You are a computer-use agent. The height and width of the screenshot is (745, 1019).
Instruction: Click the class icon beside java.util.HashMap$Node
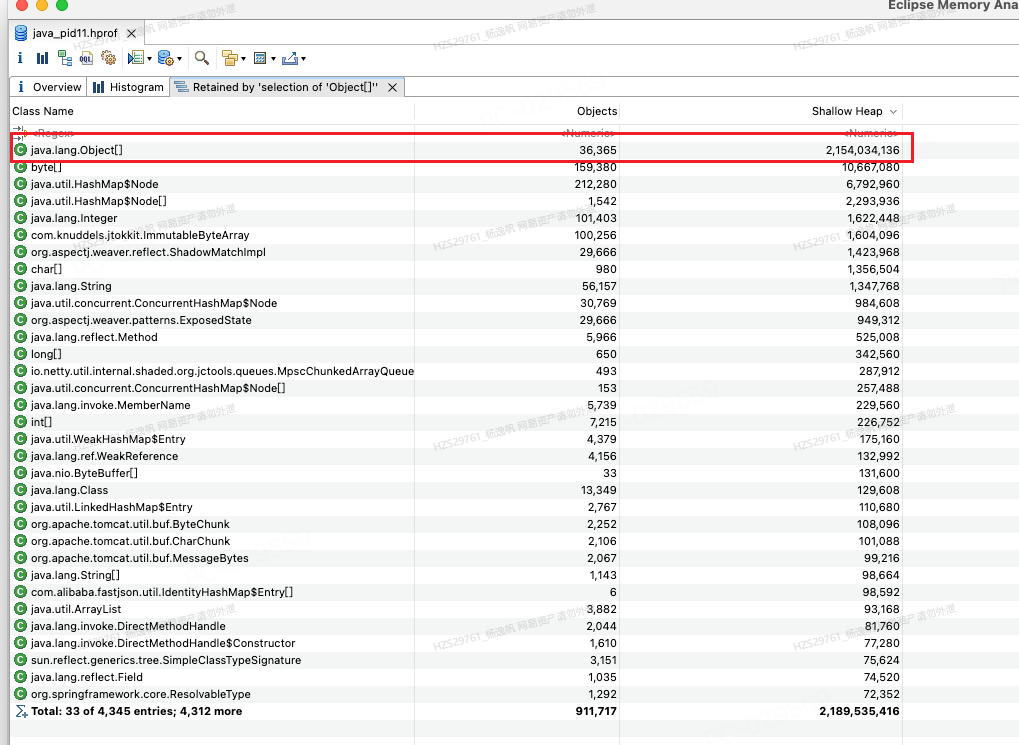(x=20, y=184)
